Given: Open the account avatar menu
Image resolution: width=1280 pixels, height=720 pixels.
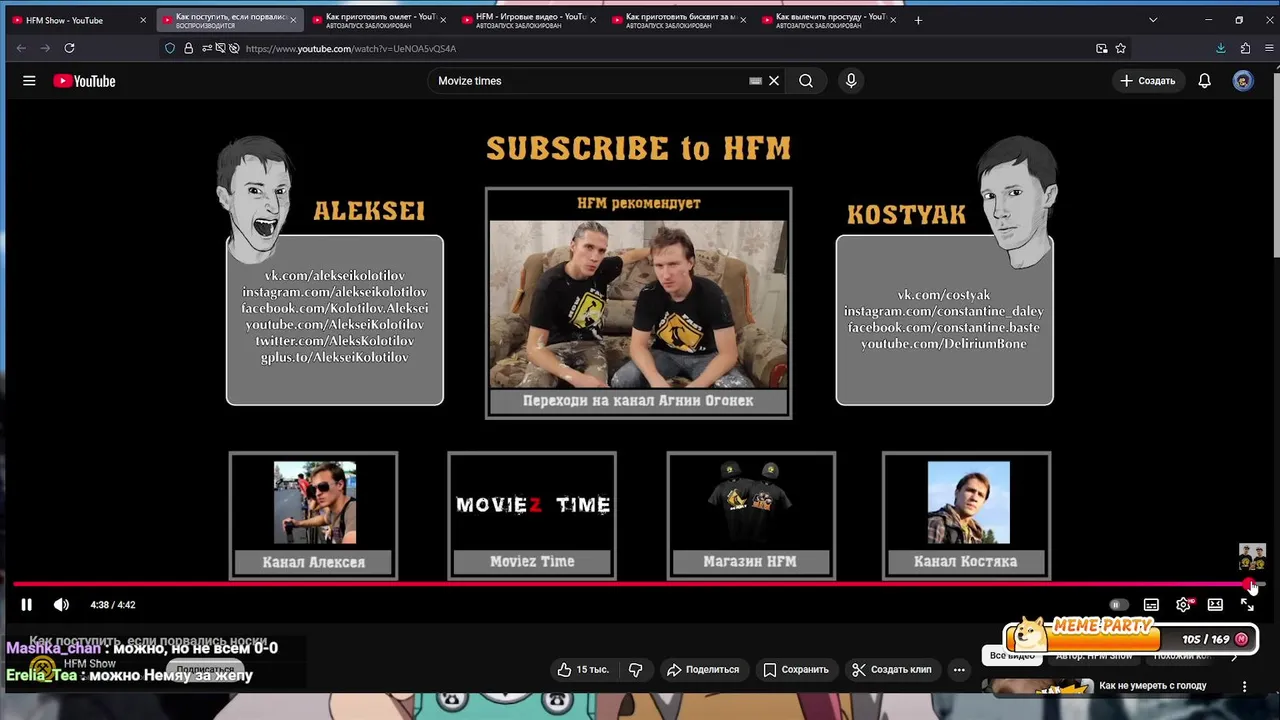Looking at the screenshot, I should click(1243, 81).
